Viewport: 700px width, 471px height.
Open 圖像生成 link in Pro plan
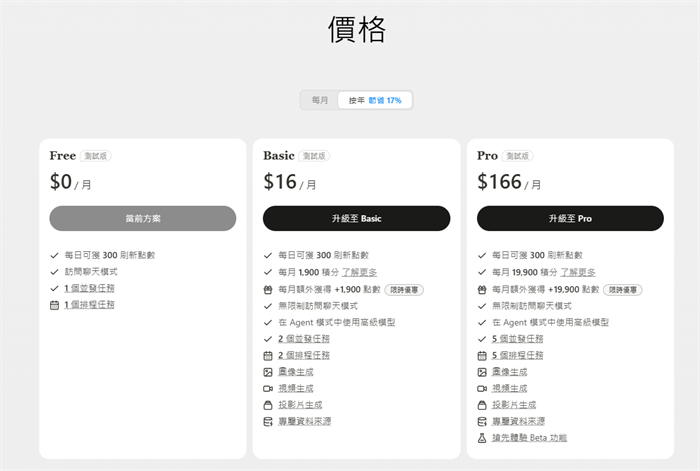point(509,372)
